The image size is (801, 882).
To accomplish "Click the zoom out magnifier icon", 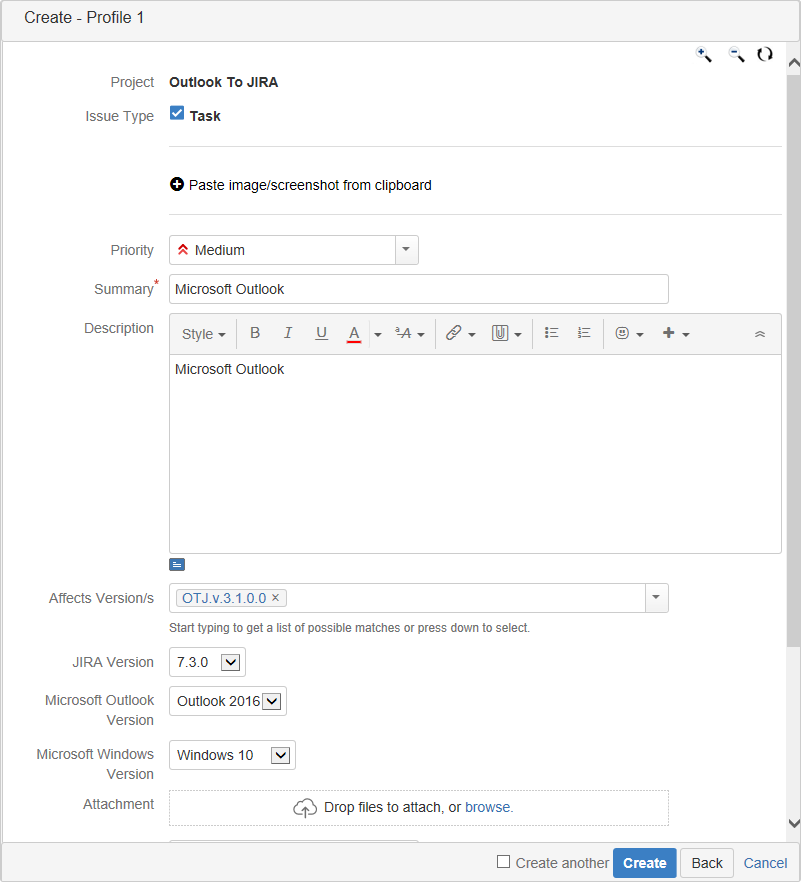I will pos(736,55).
